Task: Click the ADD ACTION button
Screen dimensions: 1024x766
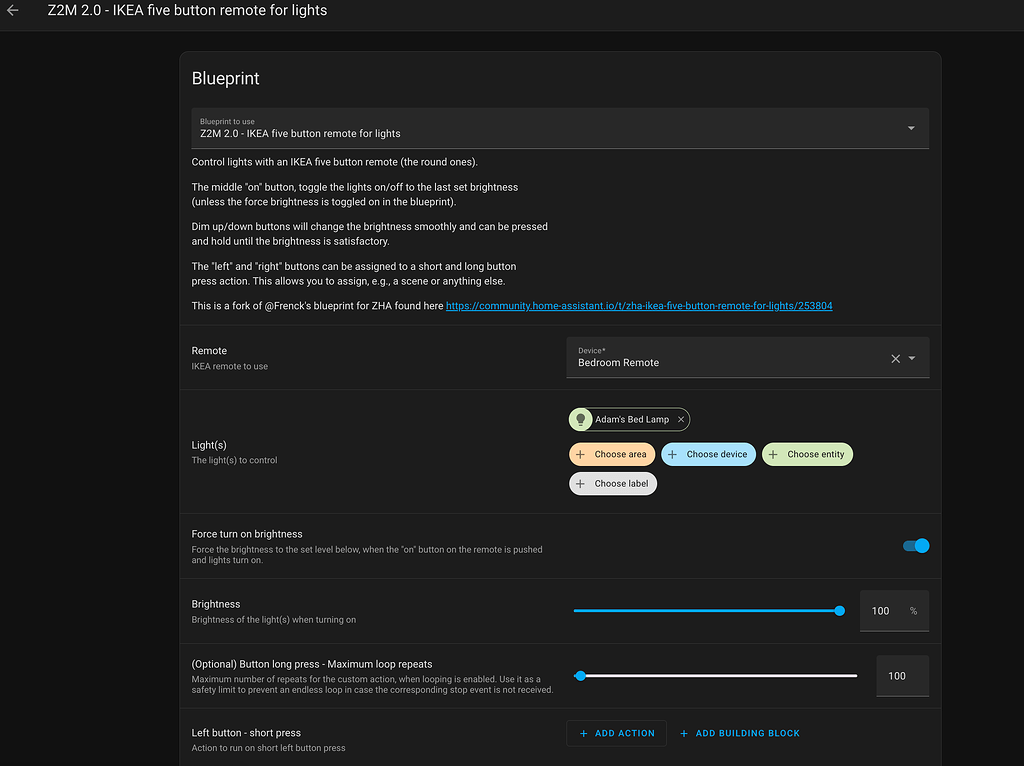Action: coord(617,733)
